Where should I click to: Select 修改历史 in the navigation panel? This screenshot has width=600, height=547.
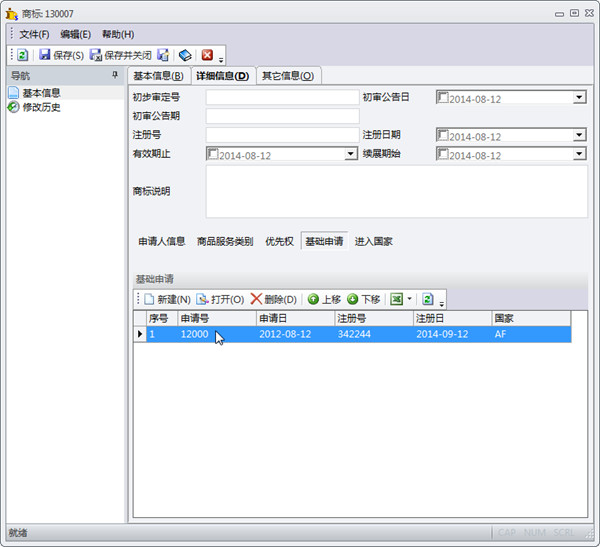point(41,107)
